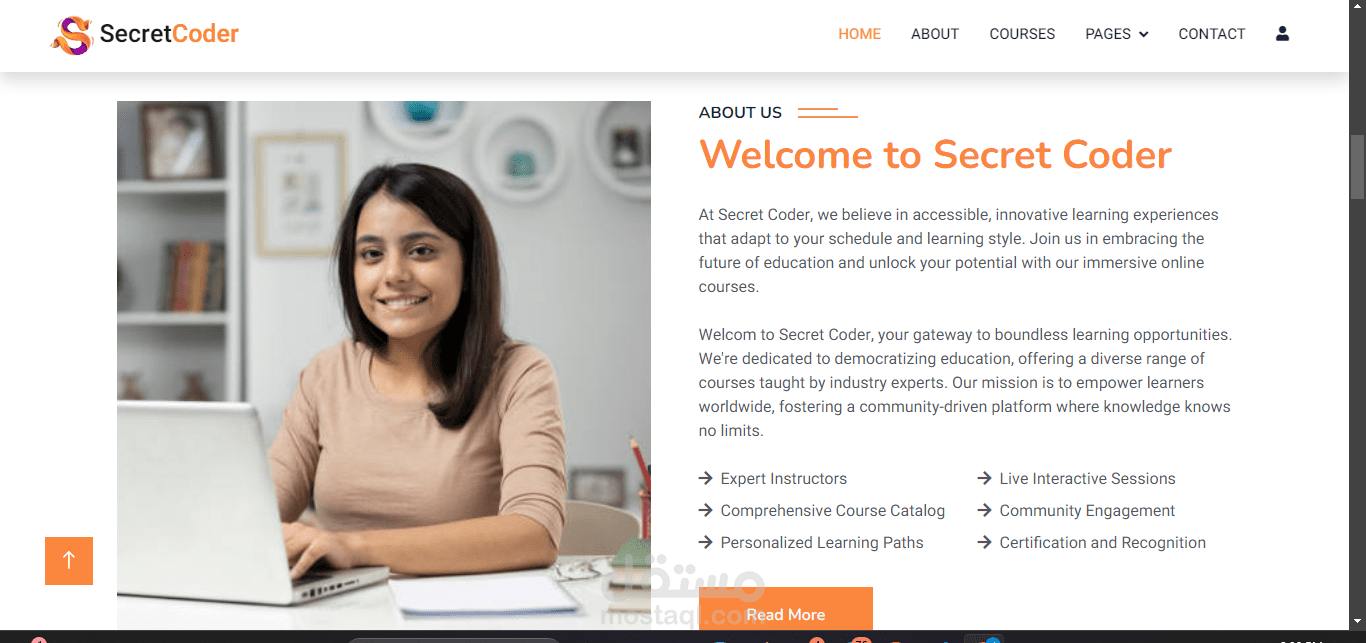Click the orange back-to-top arrow button
This screenshot has height=643, width=1366.
69,560
